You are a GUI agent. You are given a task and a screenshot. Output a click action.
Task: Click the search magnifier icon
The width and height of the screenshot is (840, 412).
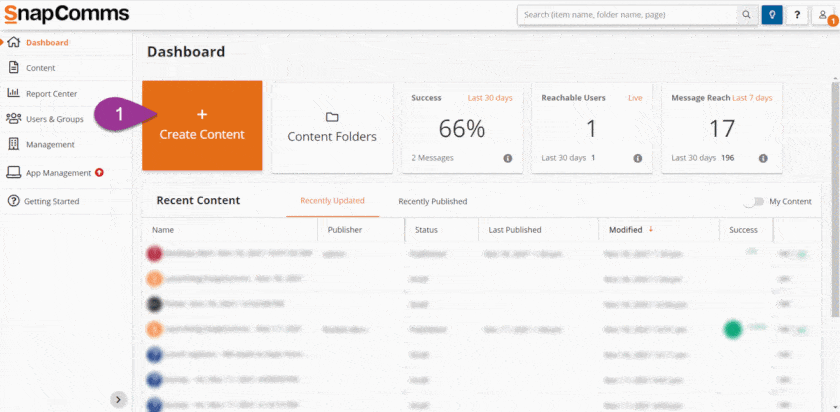746,15
